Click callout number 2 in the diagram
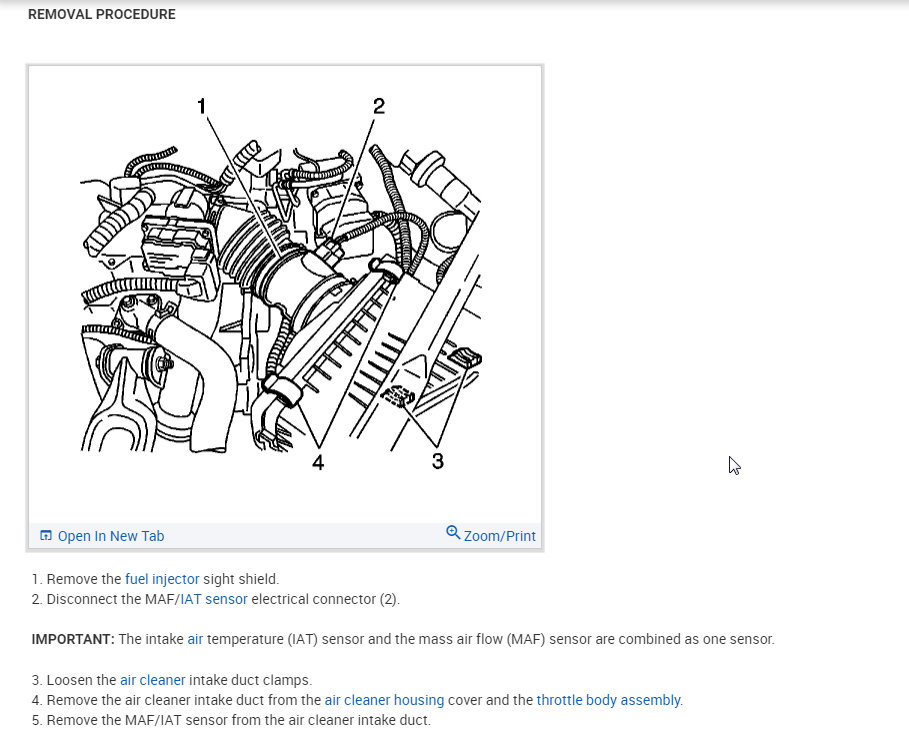The width and height of the screenshot is (909, 737). pos(379,106)
